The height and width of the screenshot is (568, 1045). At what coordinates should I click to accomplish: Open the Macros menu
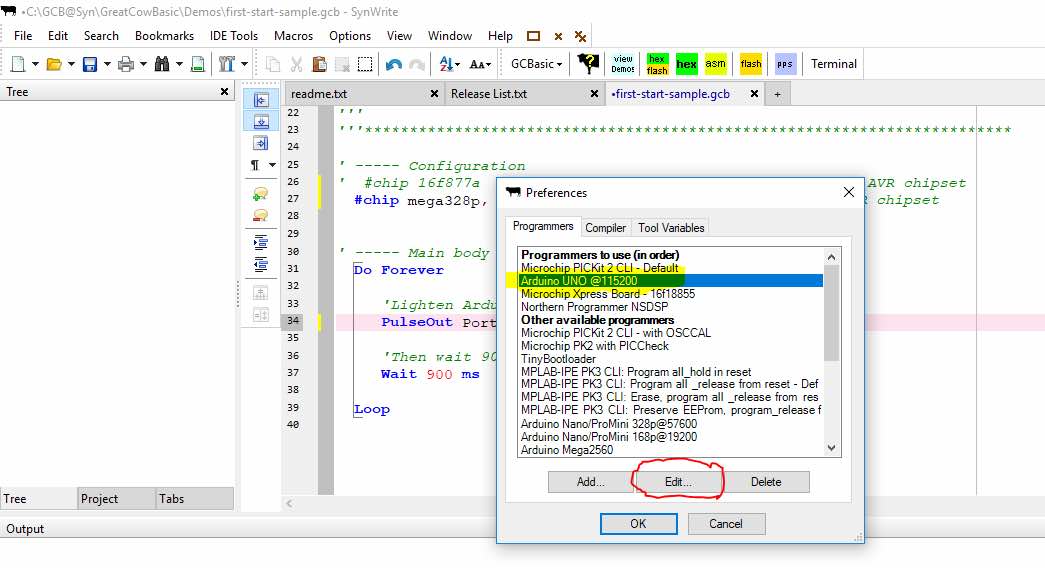pyautogui.click(x=293, y=36)
